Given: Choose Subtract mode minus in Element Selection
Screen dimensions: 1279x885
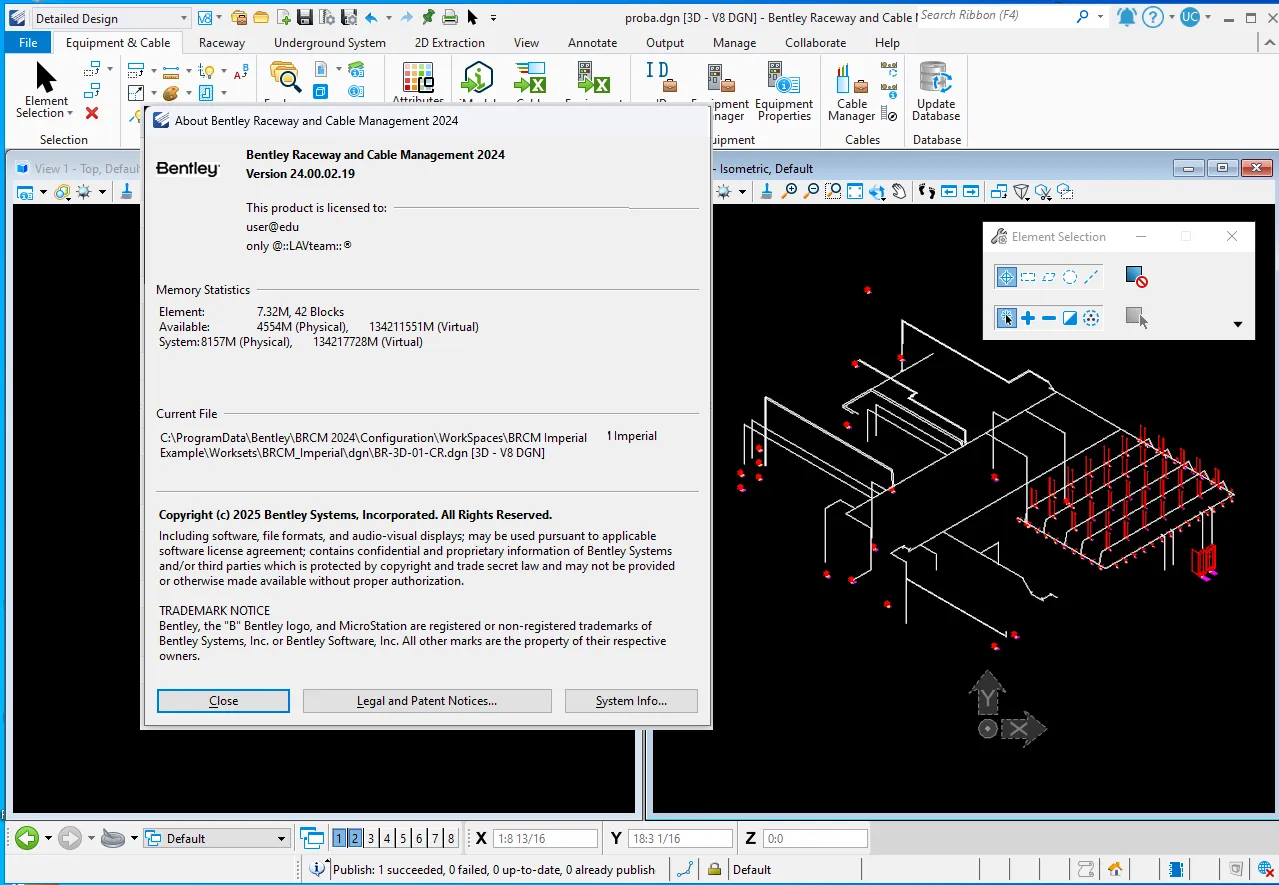Looking at the screenshot, I should [1049, 318].
